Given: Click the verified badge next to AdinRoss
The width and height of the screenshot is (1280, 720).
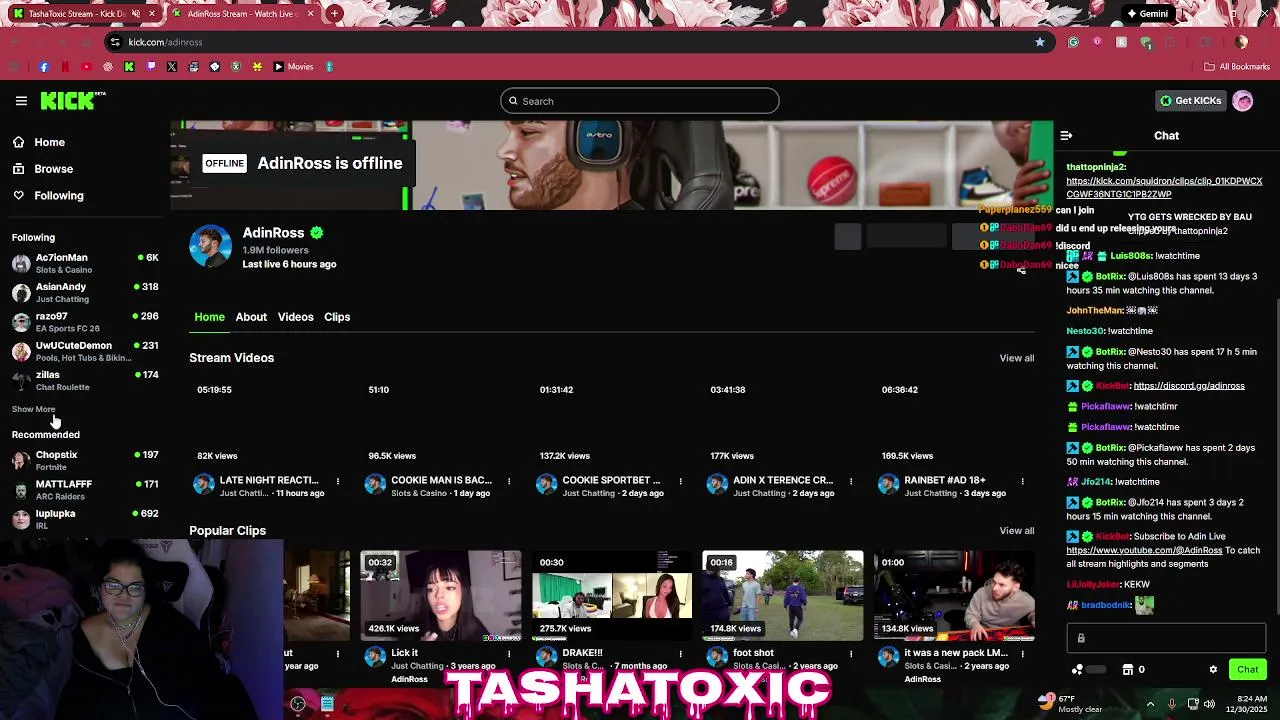Looking at the screenshot, I should [x=317, y=233].
